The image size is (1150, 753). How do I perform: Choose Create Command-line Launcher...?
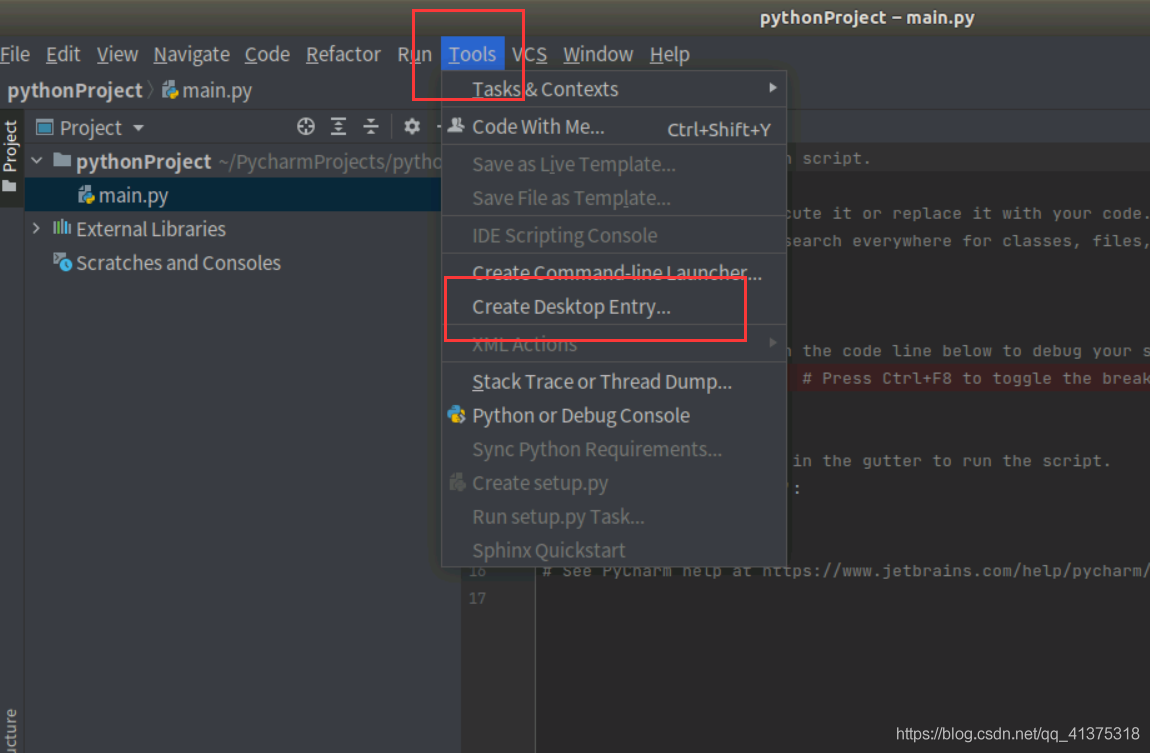(614, 273)
